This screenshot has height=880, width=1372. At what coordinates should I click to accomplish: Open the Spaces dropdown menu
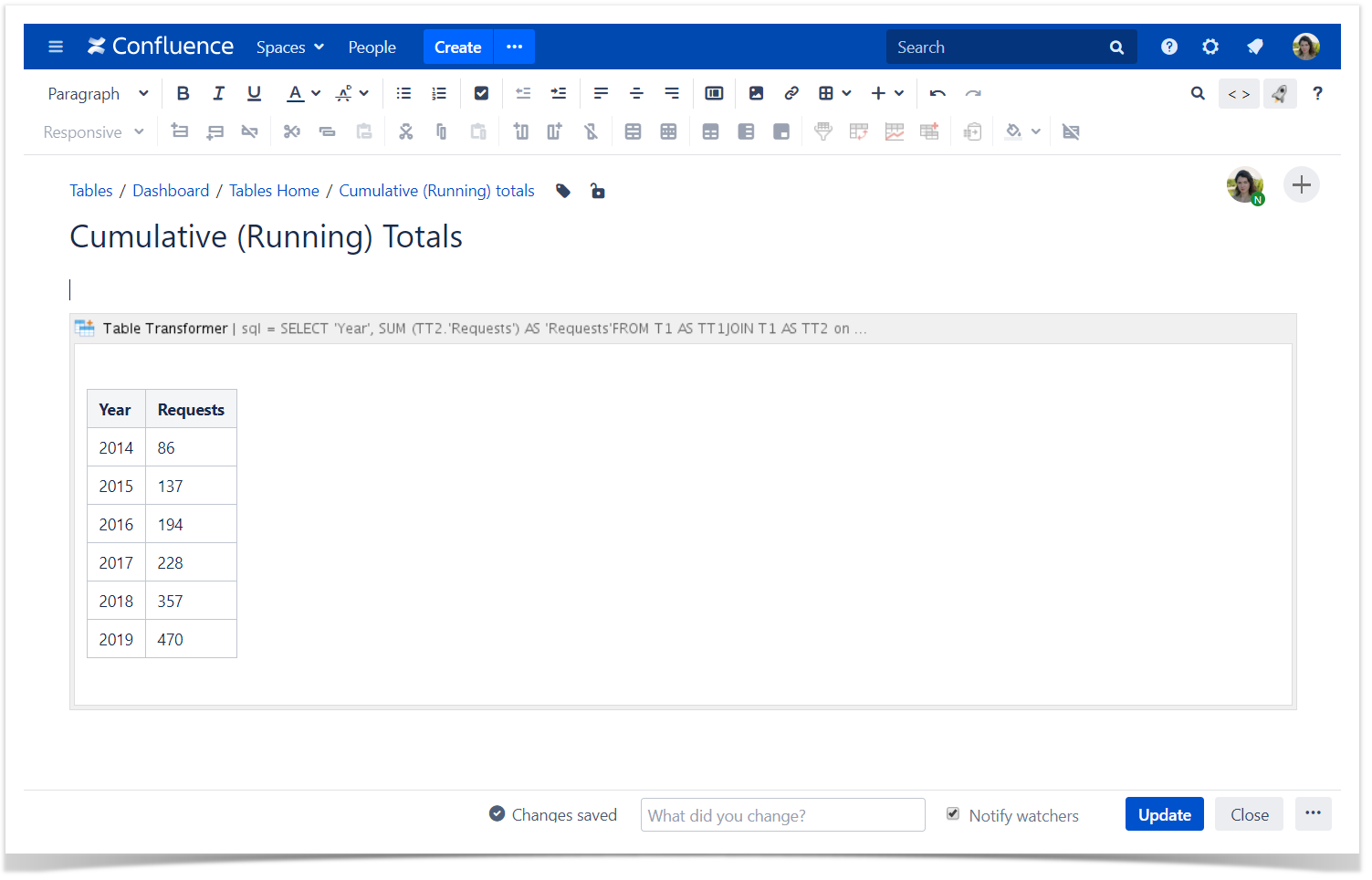(x=289, y=47)
